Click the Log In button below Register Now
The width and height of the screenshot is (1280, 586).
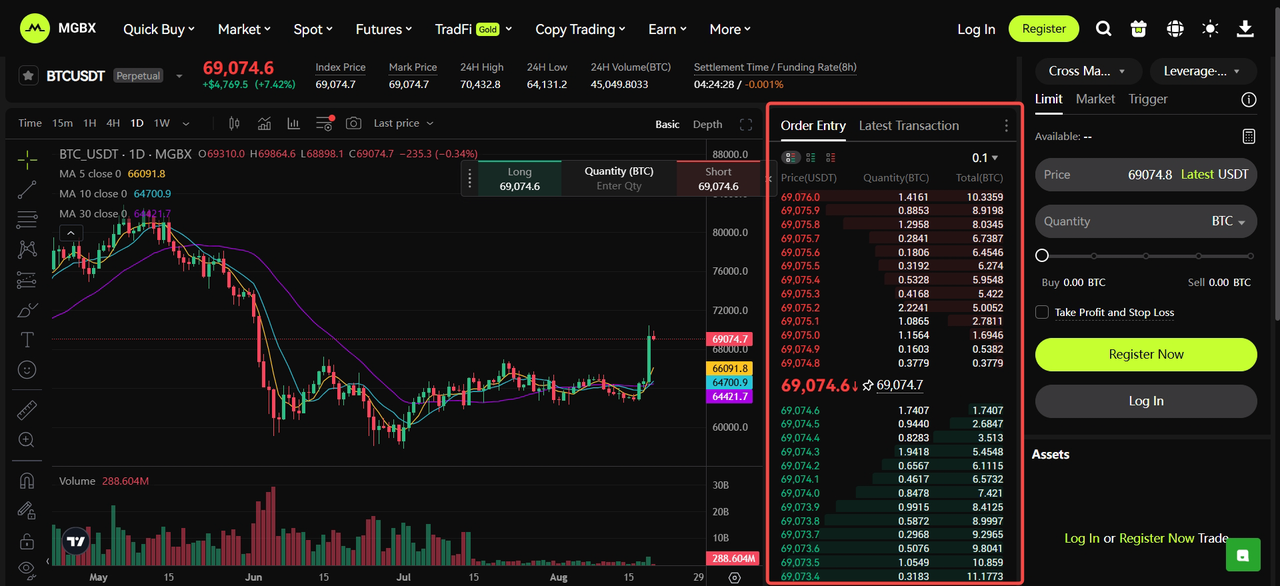[1146, 401]
